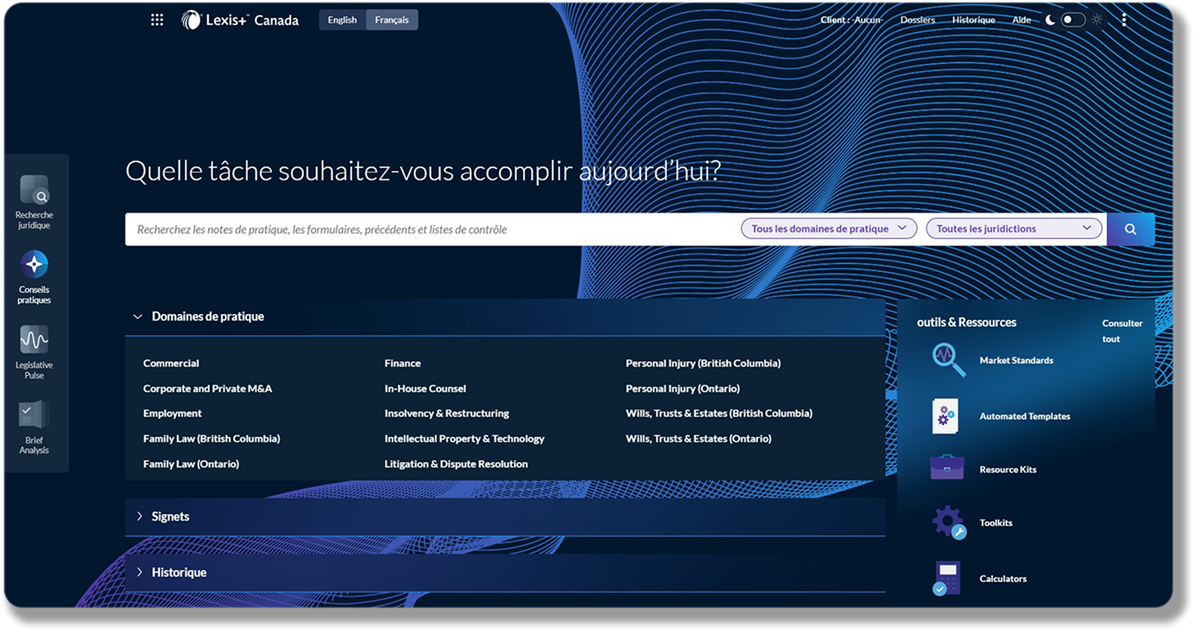Image resolution: width=1200 pixels, height=635 pixels.
Task: Open Historique in the top navigation
Action: pyautogui.click(x=973, y=20)
